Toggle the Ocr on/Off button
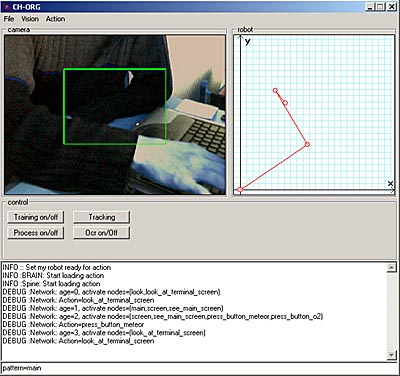Screen dimensions: 400x376 [101, 233]
